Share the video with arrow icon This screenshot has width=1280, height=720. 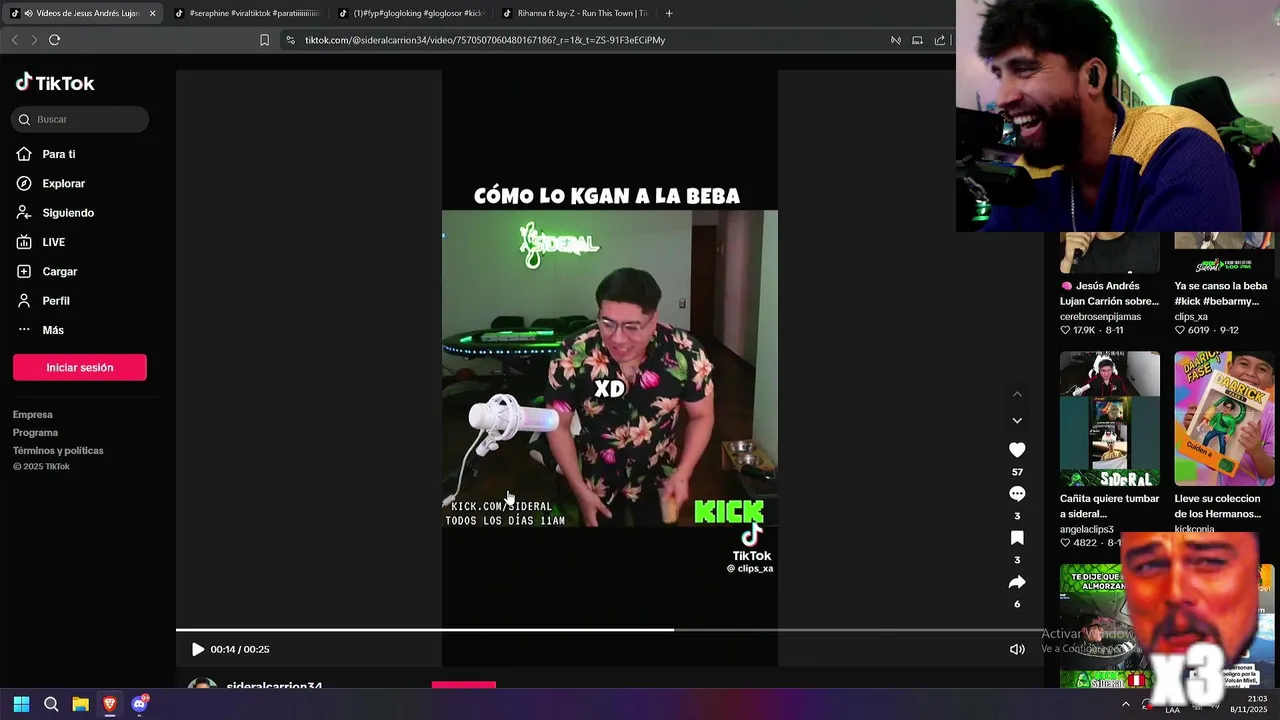click(x=1017, y=582)
